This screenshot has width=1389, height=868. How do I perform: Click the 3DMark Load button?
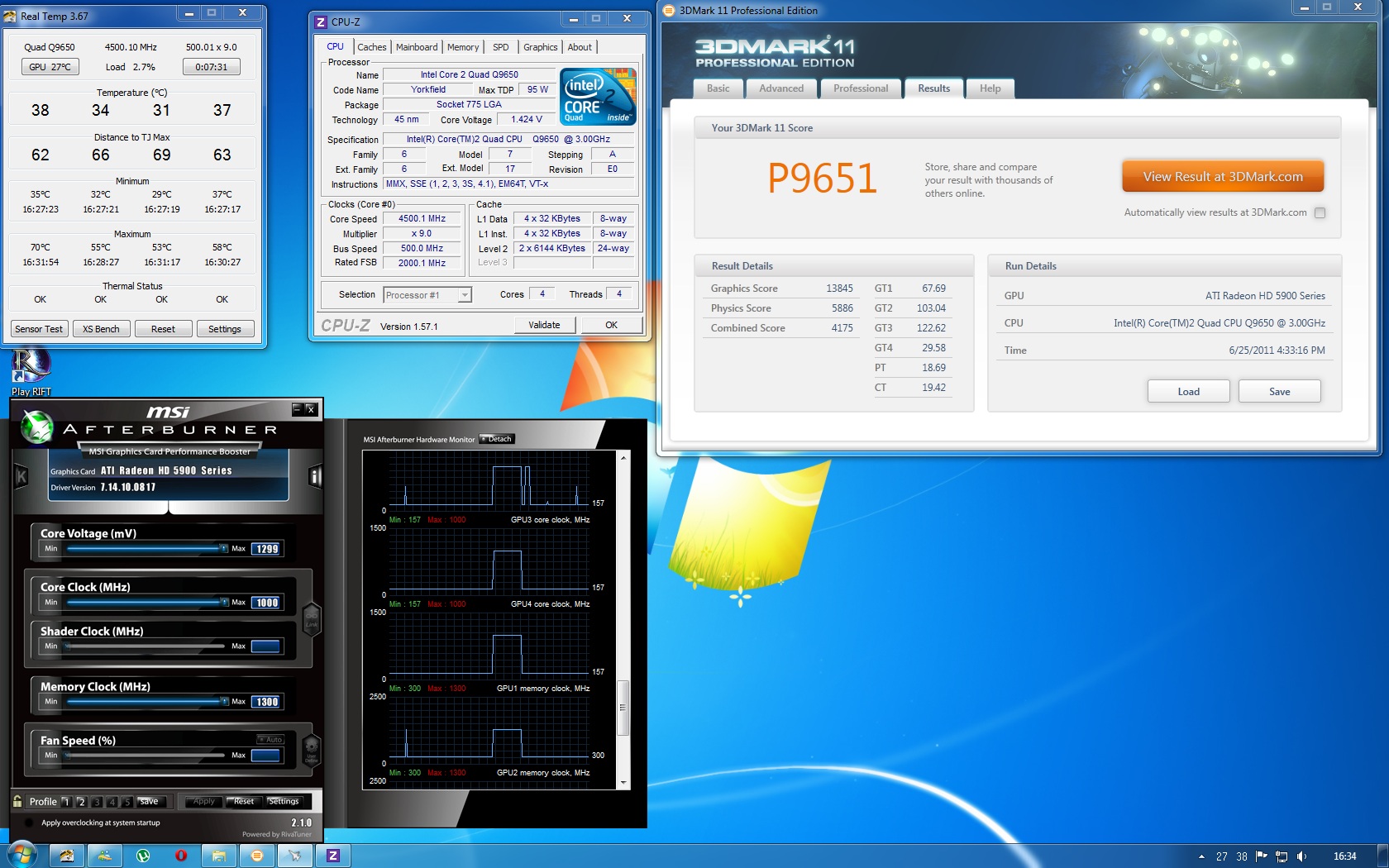(x=1188, y=391)
